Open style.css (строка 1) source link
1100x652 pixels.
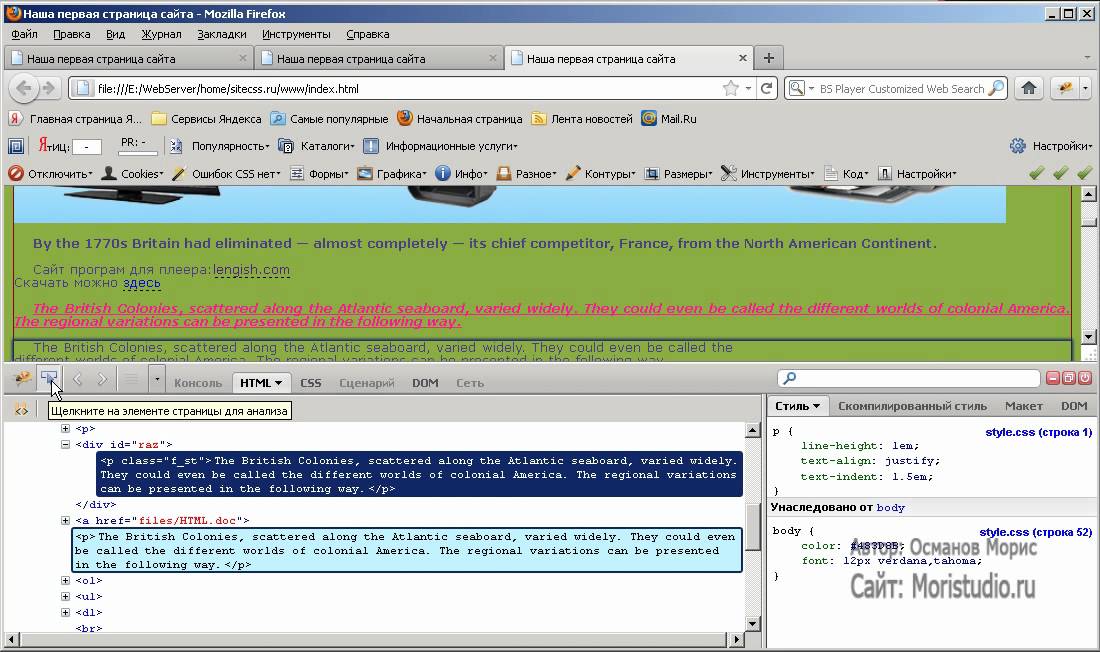click(x=1038, y=432)
